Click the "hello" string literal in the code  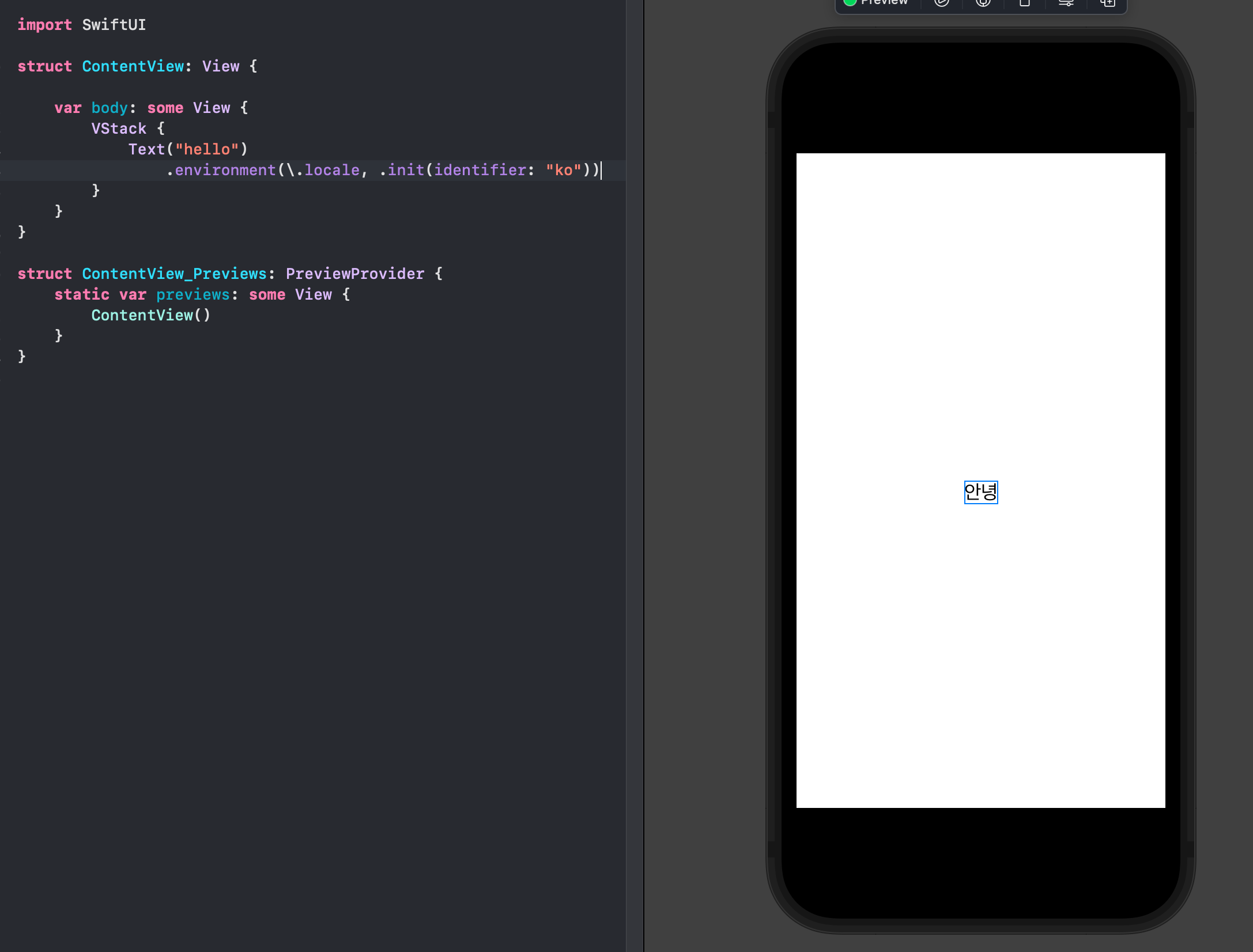206,149
